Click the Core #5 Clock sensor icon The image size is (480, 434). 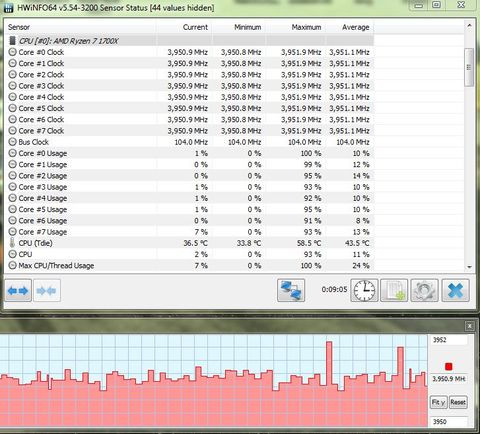point(12,108)
